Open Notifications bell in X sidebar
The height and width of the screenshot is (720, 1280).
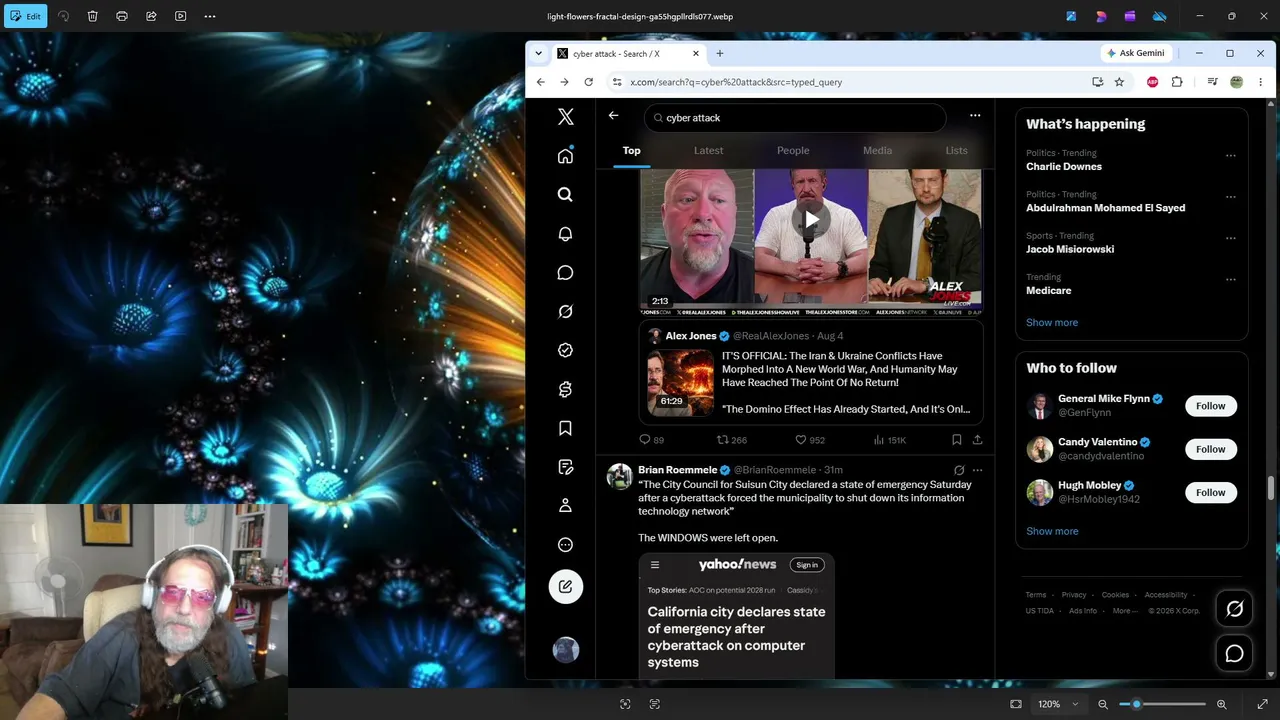click(x=566, y=234)
